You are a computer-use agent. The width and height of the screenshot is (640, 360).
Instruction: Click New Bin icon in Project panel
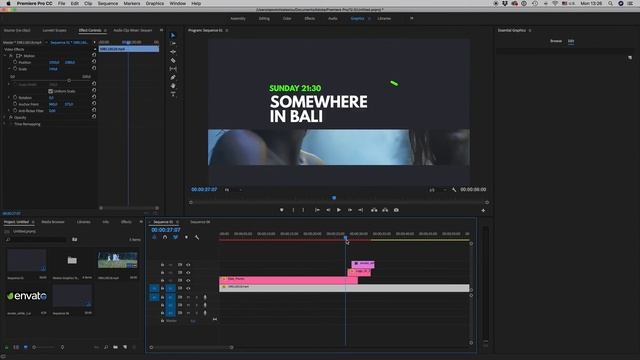[116, 347]
